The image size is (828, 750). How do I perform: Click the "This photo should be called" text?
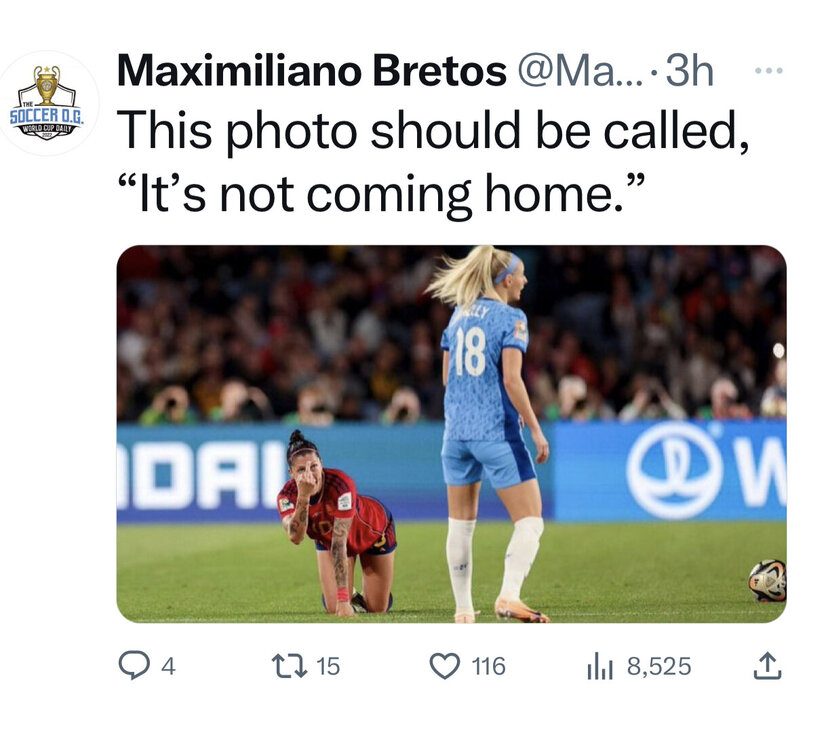tap(432, 130)
